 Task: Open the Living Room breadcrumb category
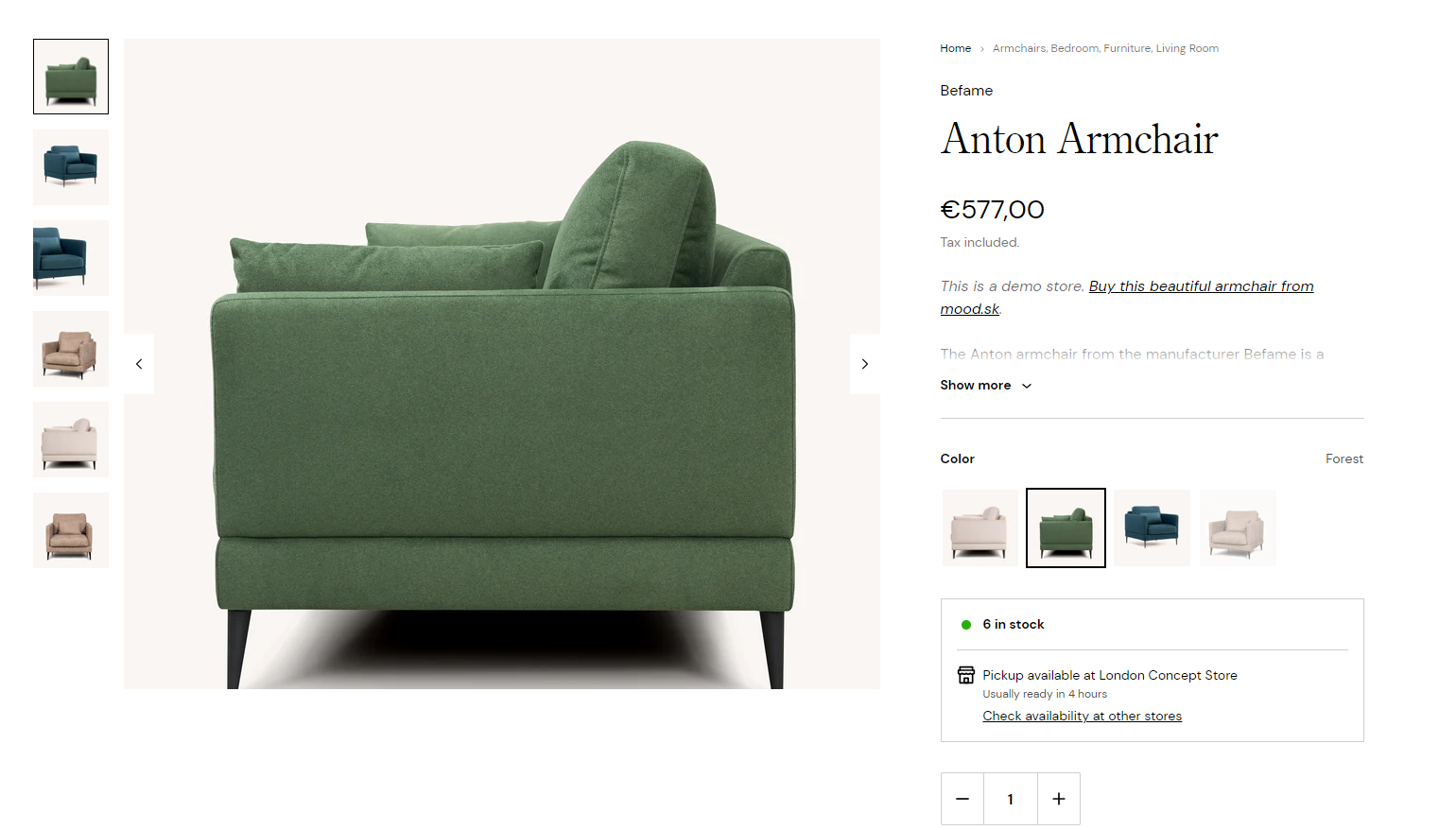click(1187, 48)
